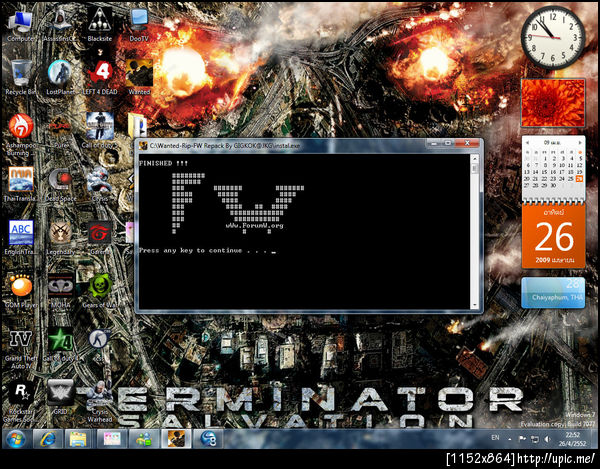Select the Crysis desktop shortcut
Screen dimensions: 600x469
(x=99, y=184)
